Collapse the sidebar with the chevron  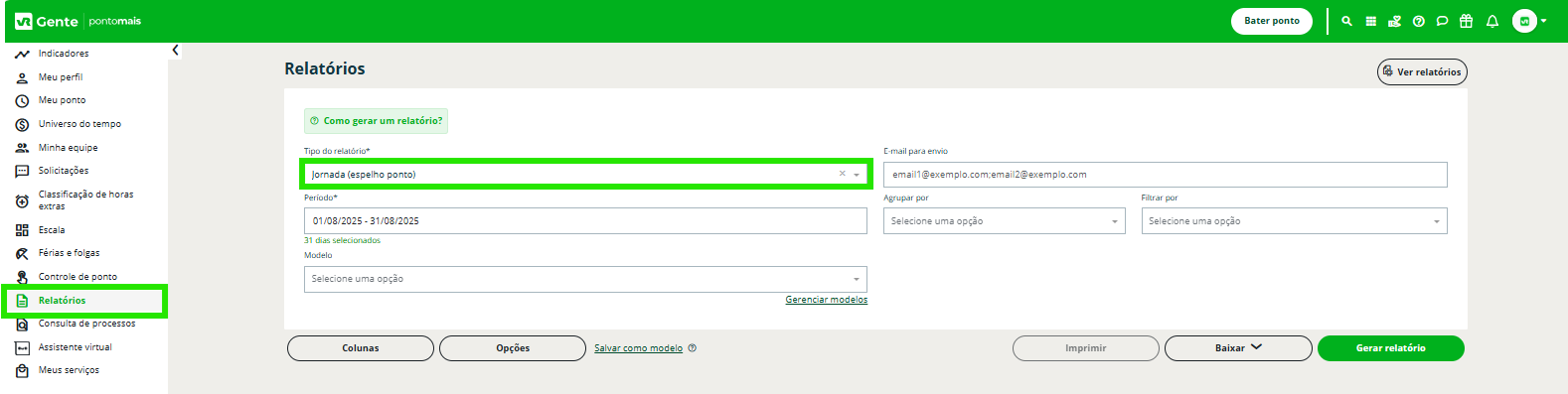(175, 50)
